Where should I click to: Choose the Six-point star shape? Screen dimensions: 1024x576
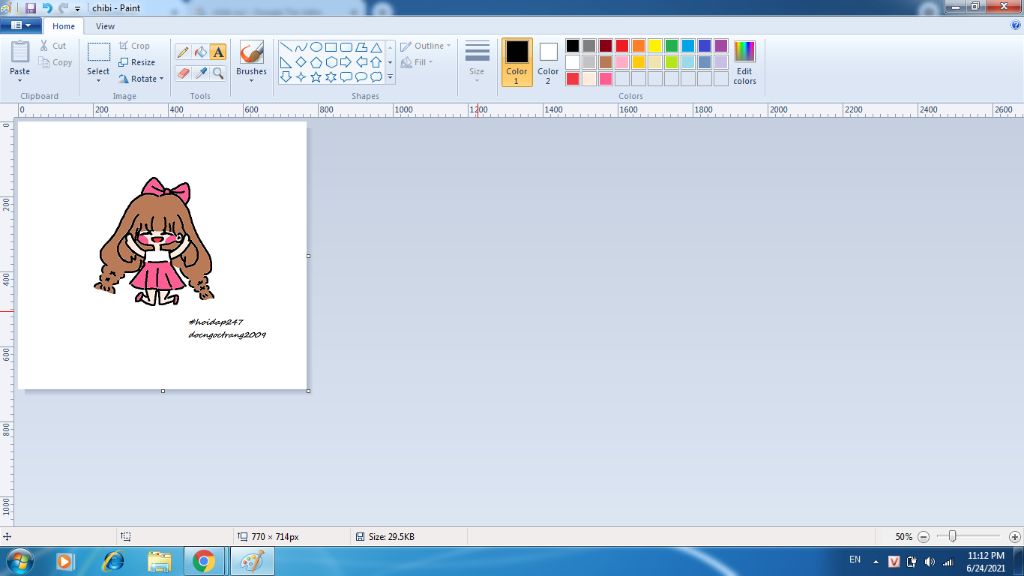pos(330,77)
